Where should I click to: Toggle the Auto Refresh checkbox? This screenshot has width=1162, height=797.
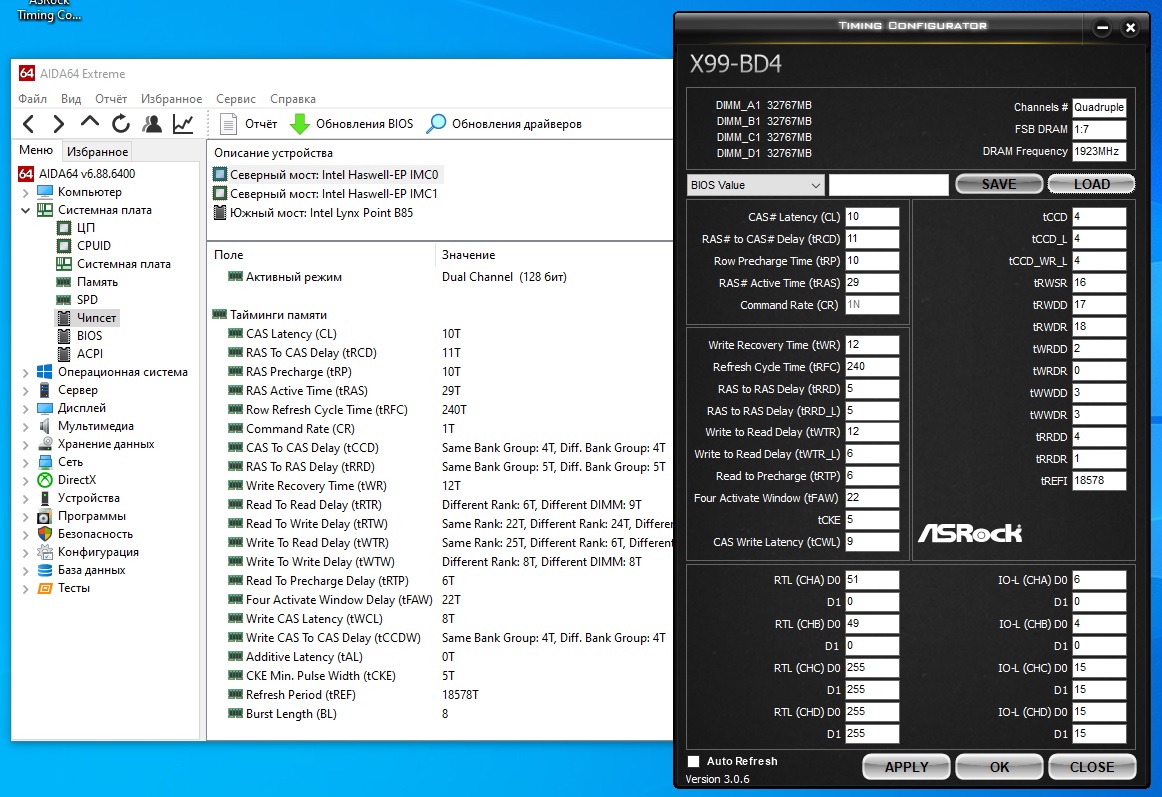[694, 761]
